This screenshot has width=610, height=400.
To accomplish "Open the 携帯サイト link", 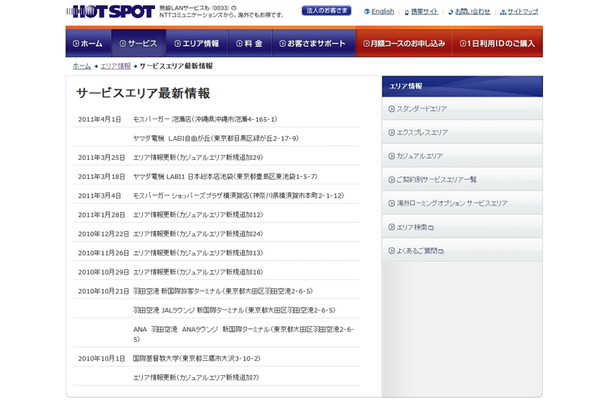I will coord(424,12).
